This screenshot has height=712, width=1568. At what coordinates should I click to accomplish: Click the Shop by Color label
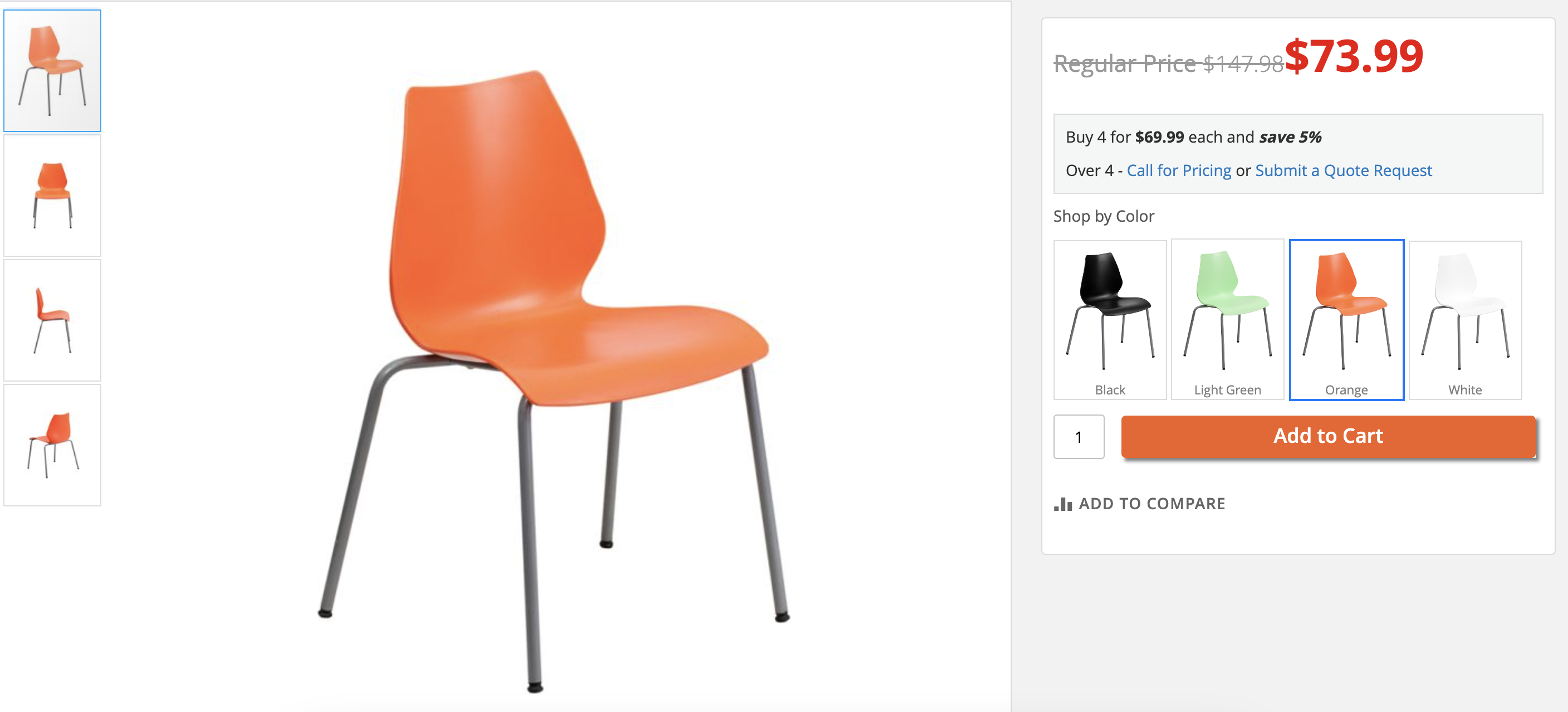point(1104,216)
